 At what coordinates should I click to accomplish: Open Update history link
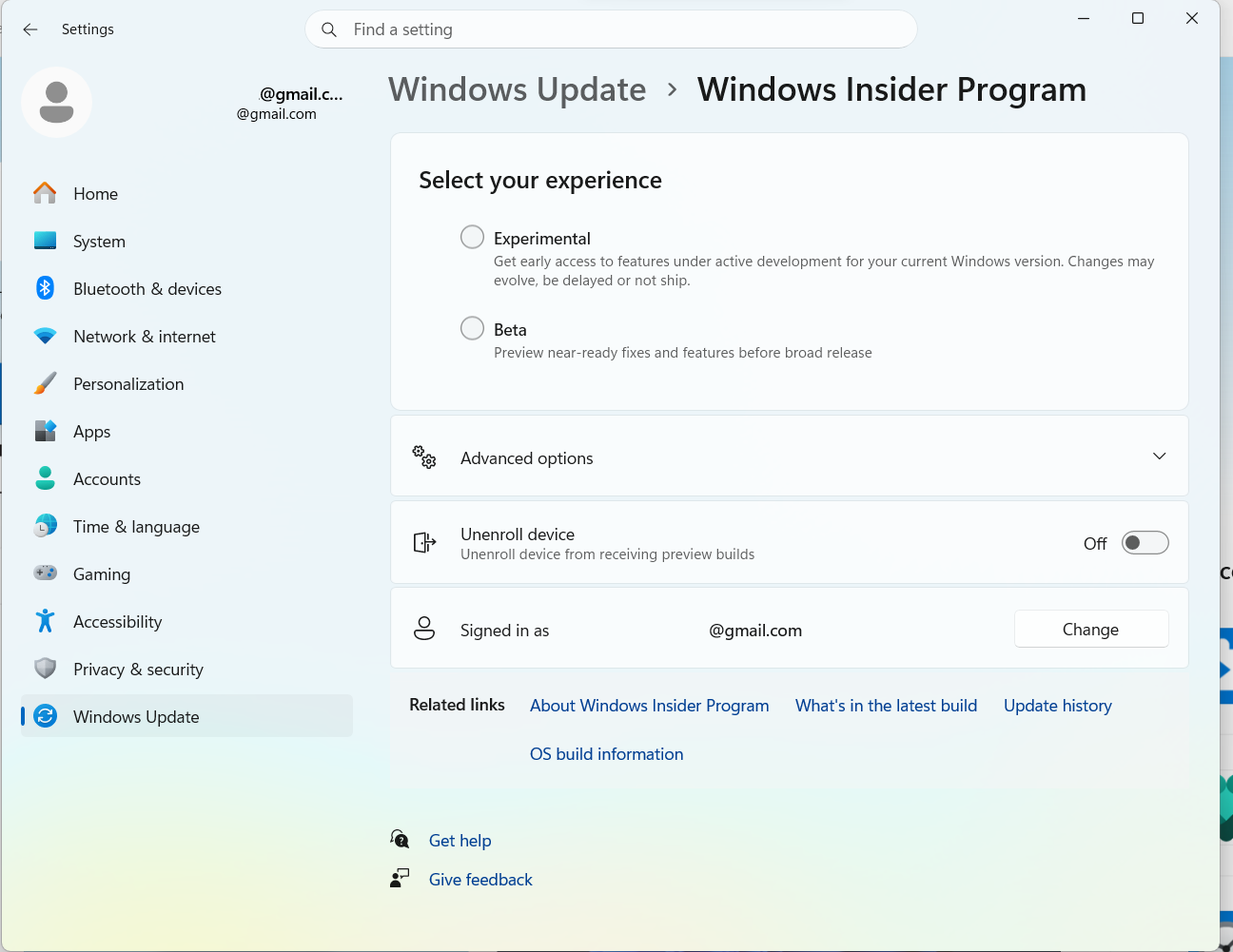tap(1058, 706)
